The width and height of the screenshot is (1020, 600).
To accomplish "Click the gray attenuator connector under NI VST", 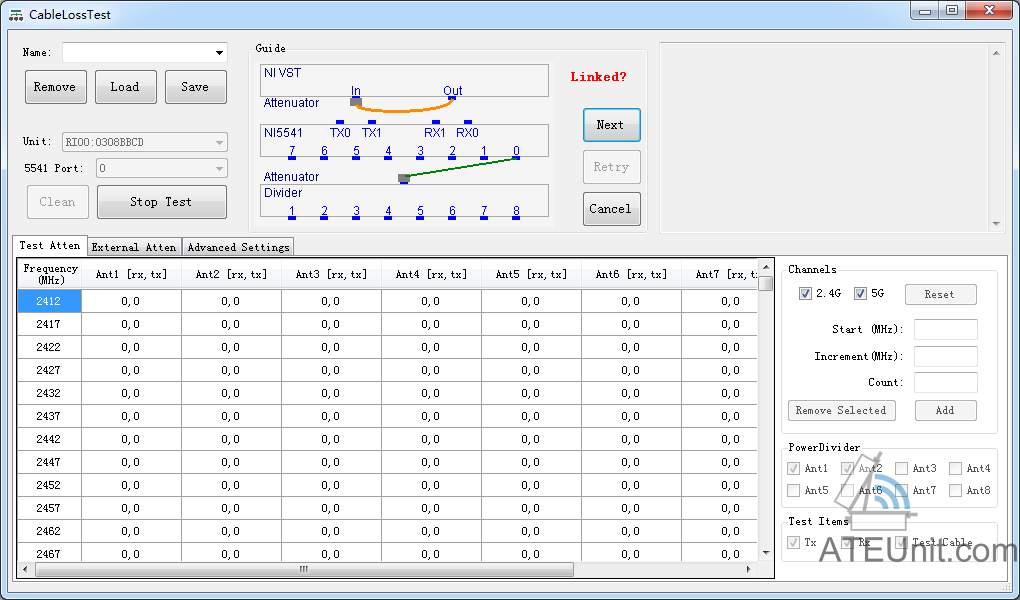I will (355, 101).
